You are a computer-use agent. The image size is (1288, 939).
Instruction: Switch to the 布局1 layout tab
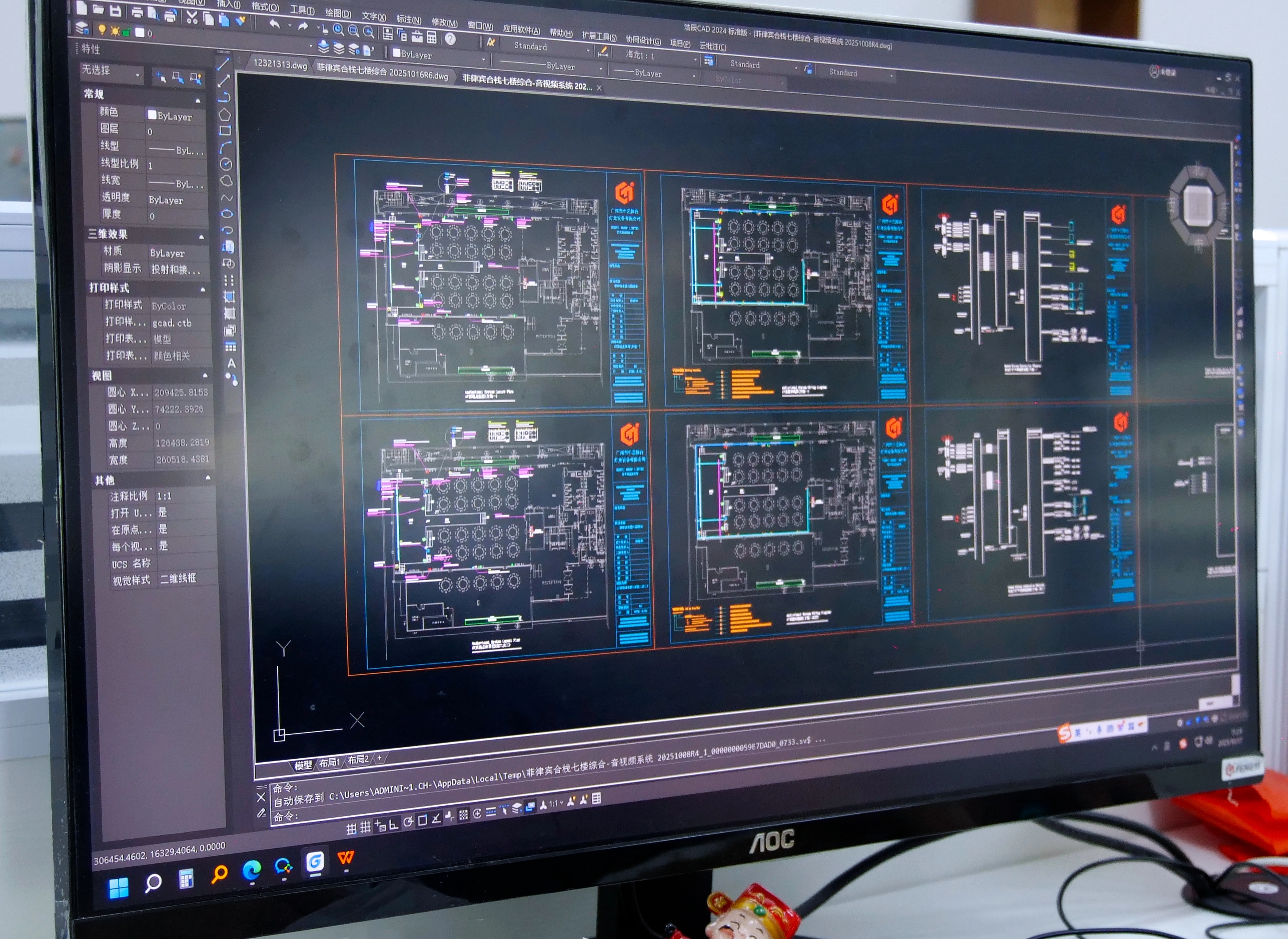(x=329, y=763)
